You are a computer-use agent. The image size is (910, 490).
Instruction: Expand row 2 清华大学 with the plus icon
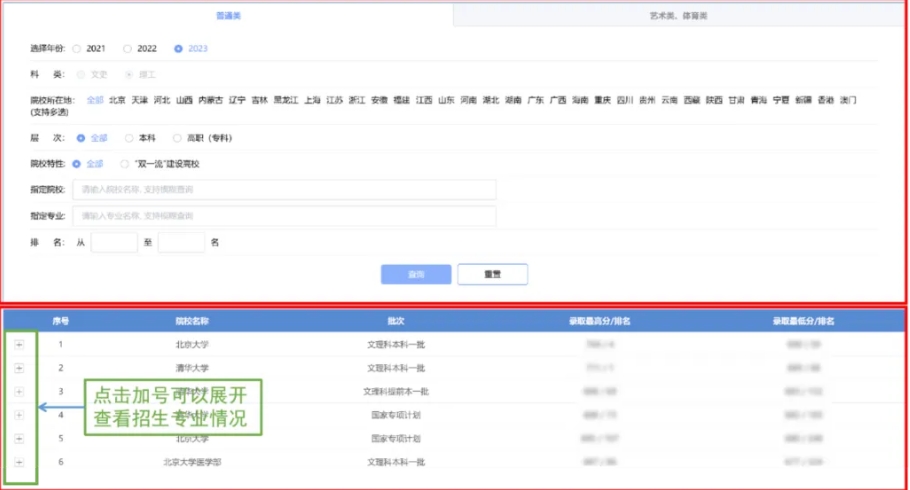19,368
